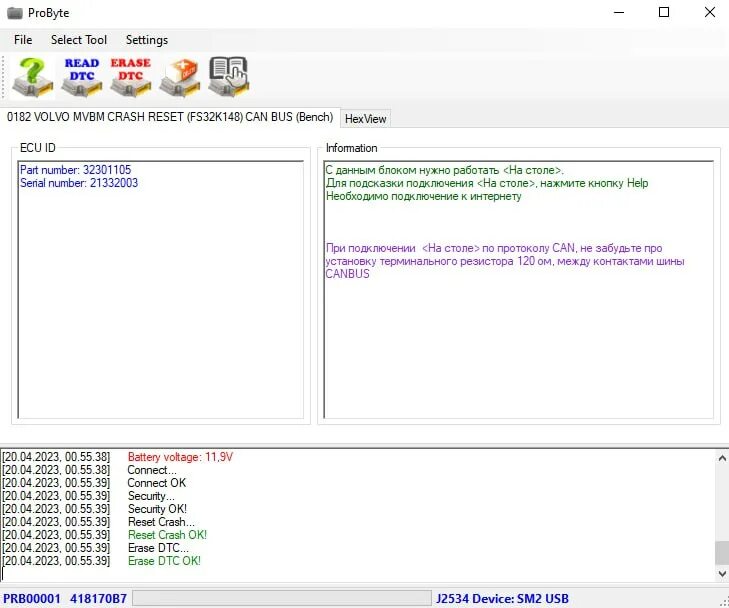Click the Serial number: 21332003 line

(79, 183)
